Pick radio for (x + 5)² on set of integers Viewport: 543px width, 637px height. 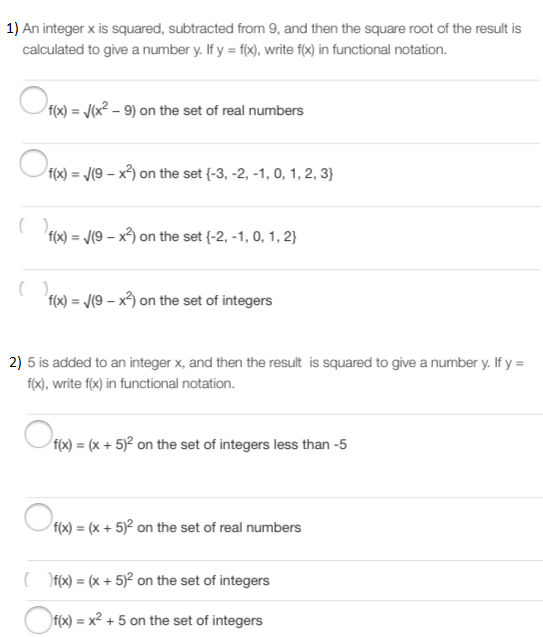(39, 580)
